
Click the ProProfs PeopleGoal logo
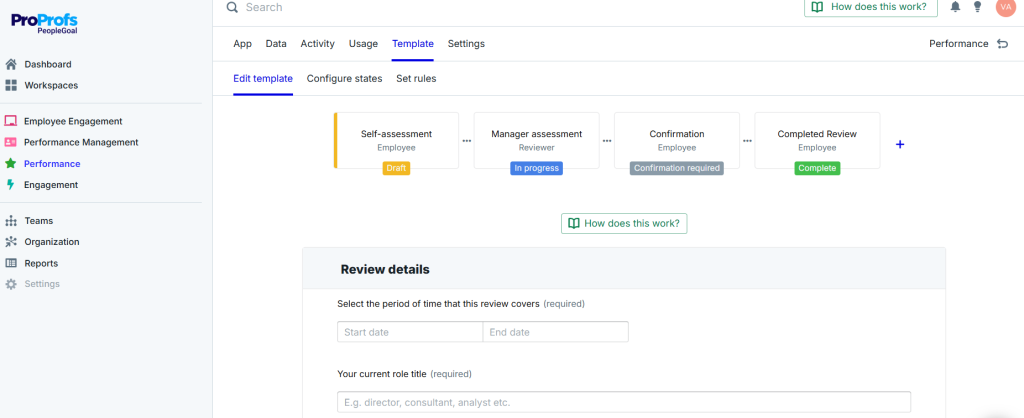click(44, 24)
